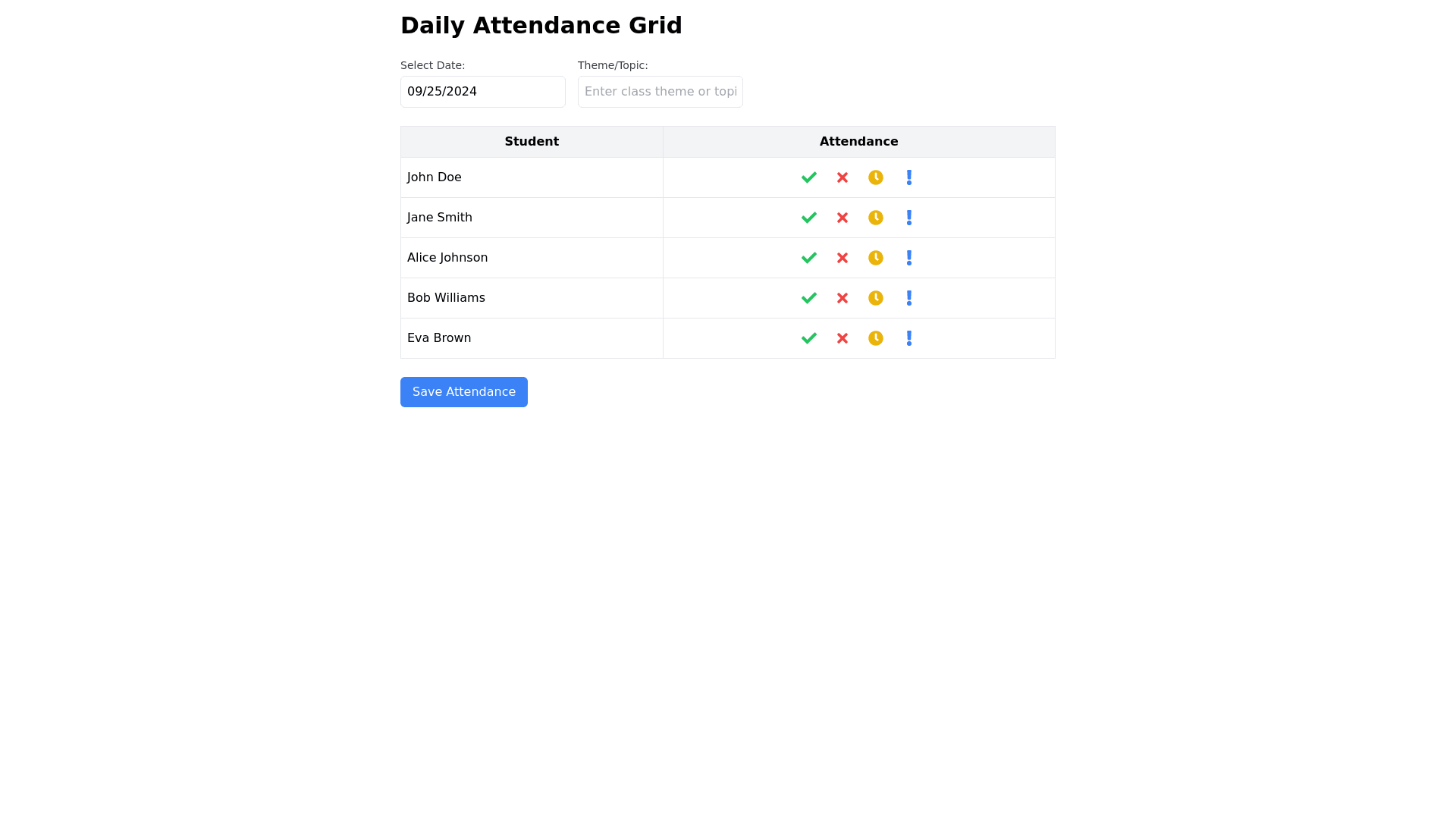
Task: Mark Alice Johnson present with green checkmark
Action: [x=809, y=258]
